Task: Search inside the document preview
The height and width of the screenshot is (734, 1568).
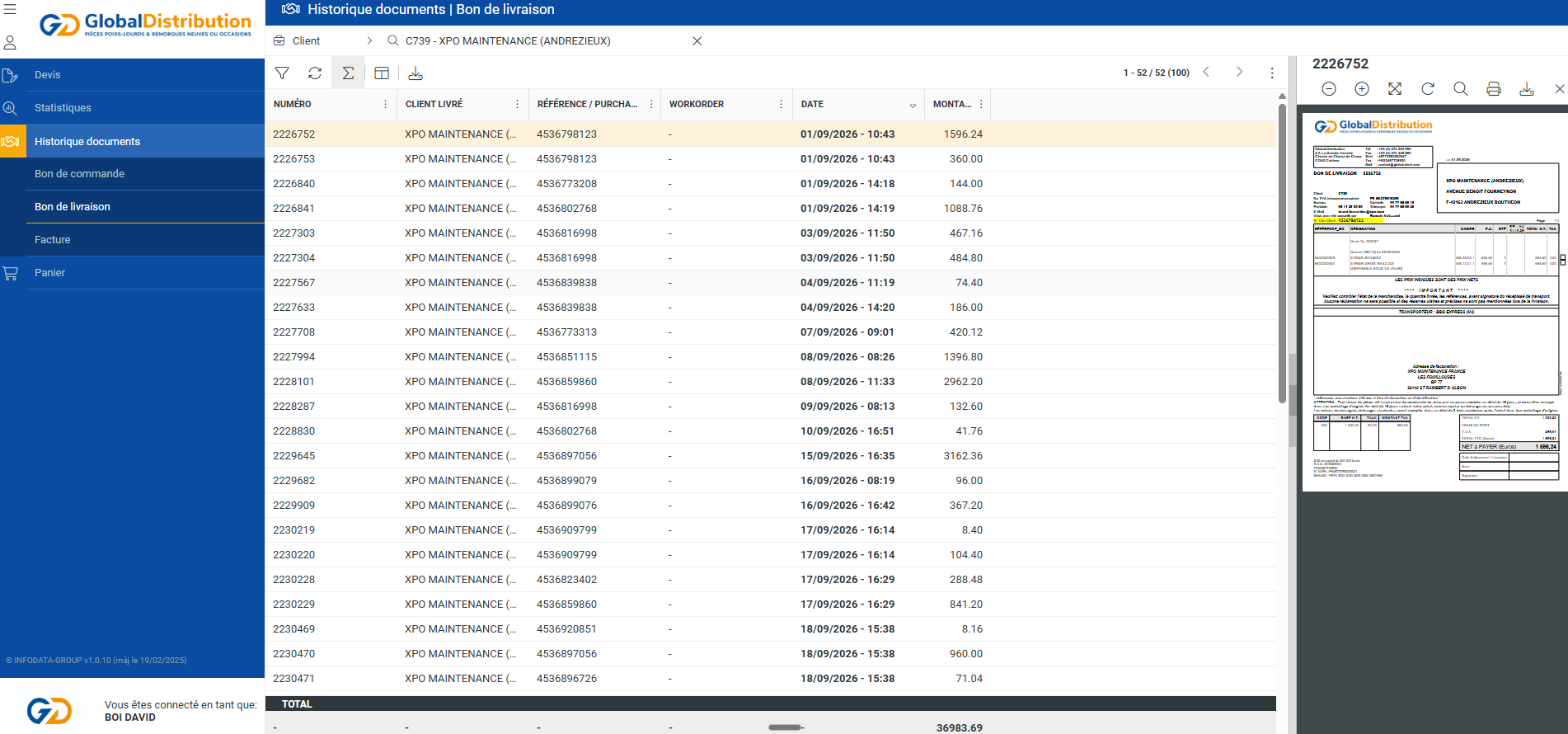Action: (x=1461, y=89)
